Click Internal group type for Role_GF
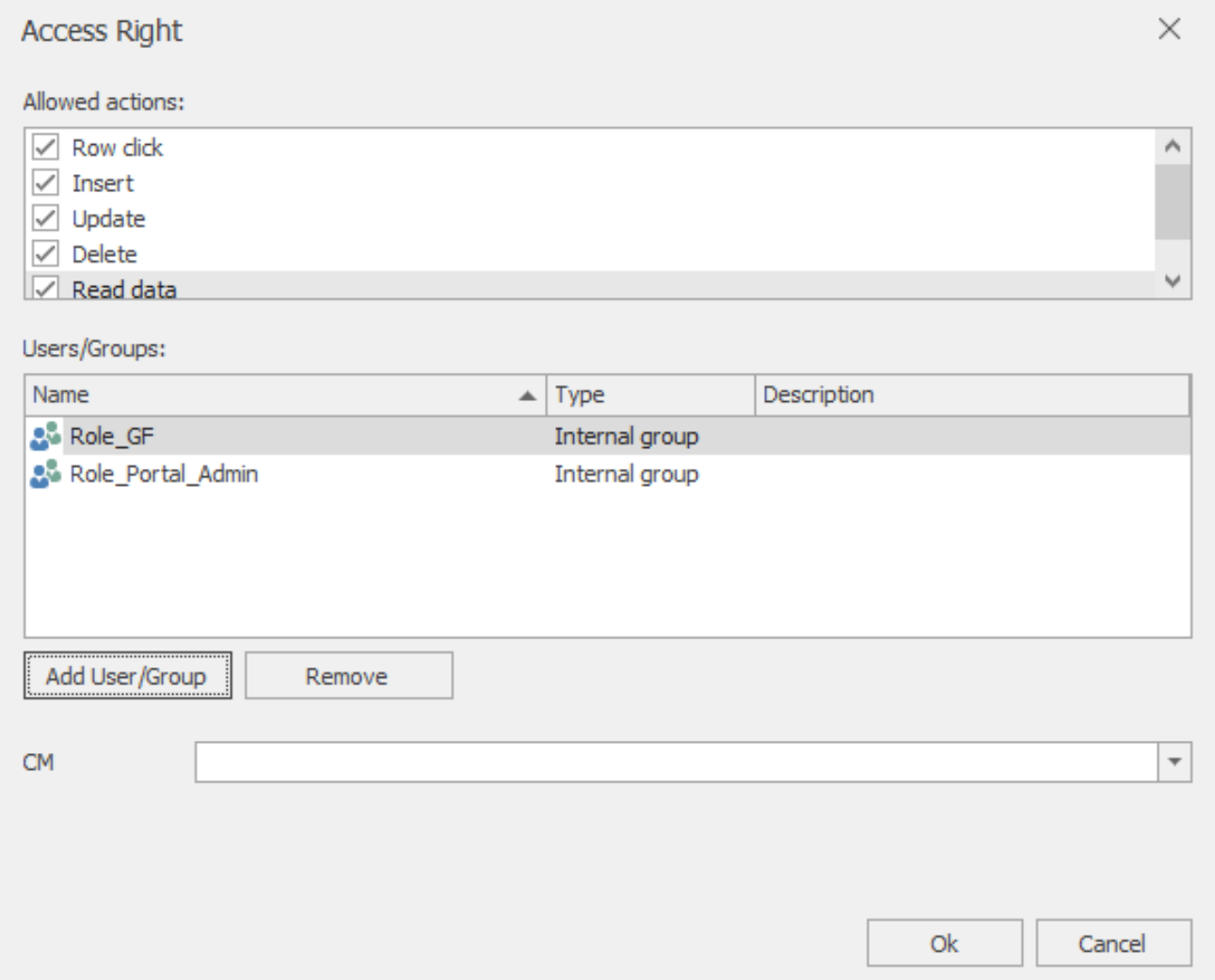This screenshot has height=980, width=1215. (x=626, y=436)
